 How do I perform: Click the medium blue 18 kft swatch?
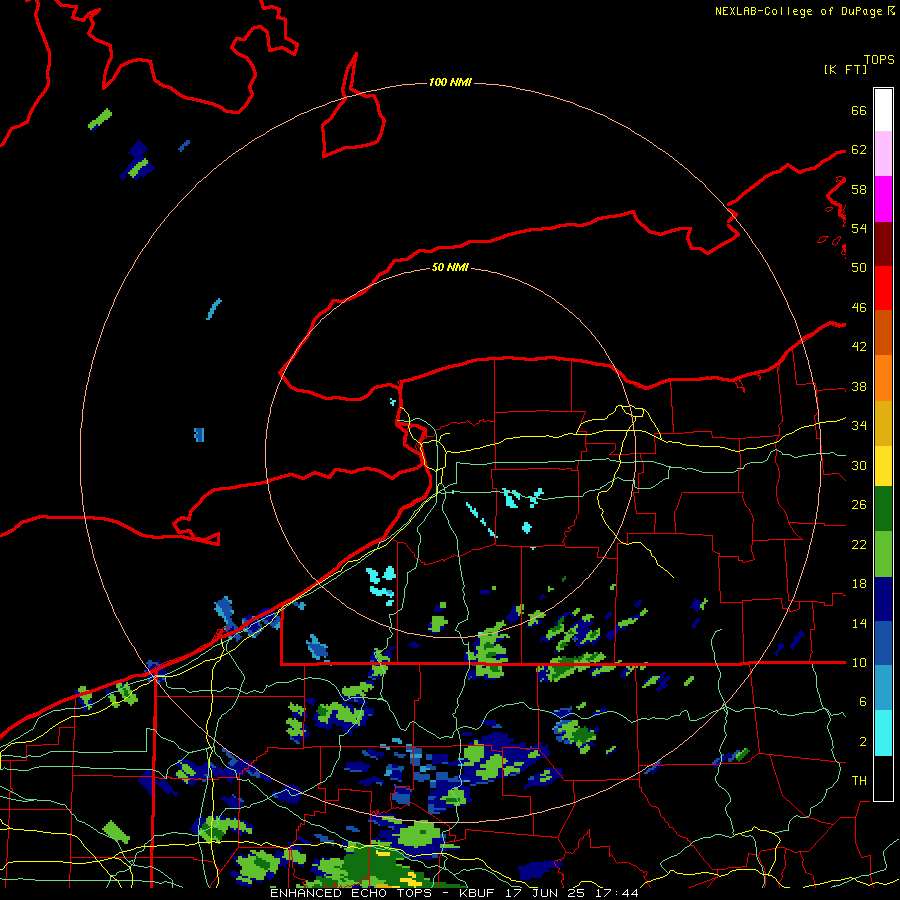tap(883, 644)
